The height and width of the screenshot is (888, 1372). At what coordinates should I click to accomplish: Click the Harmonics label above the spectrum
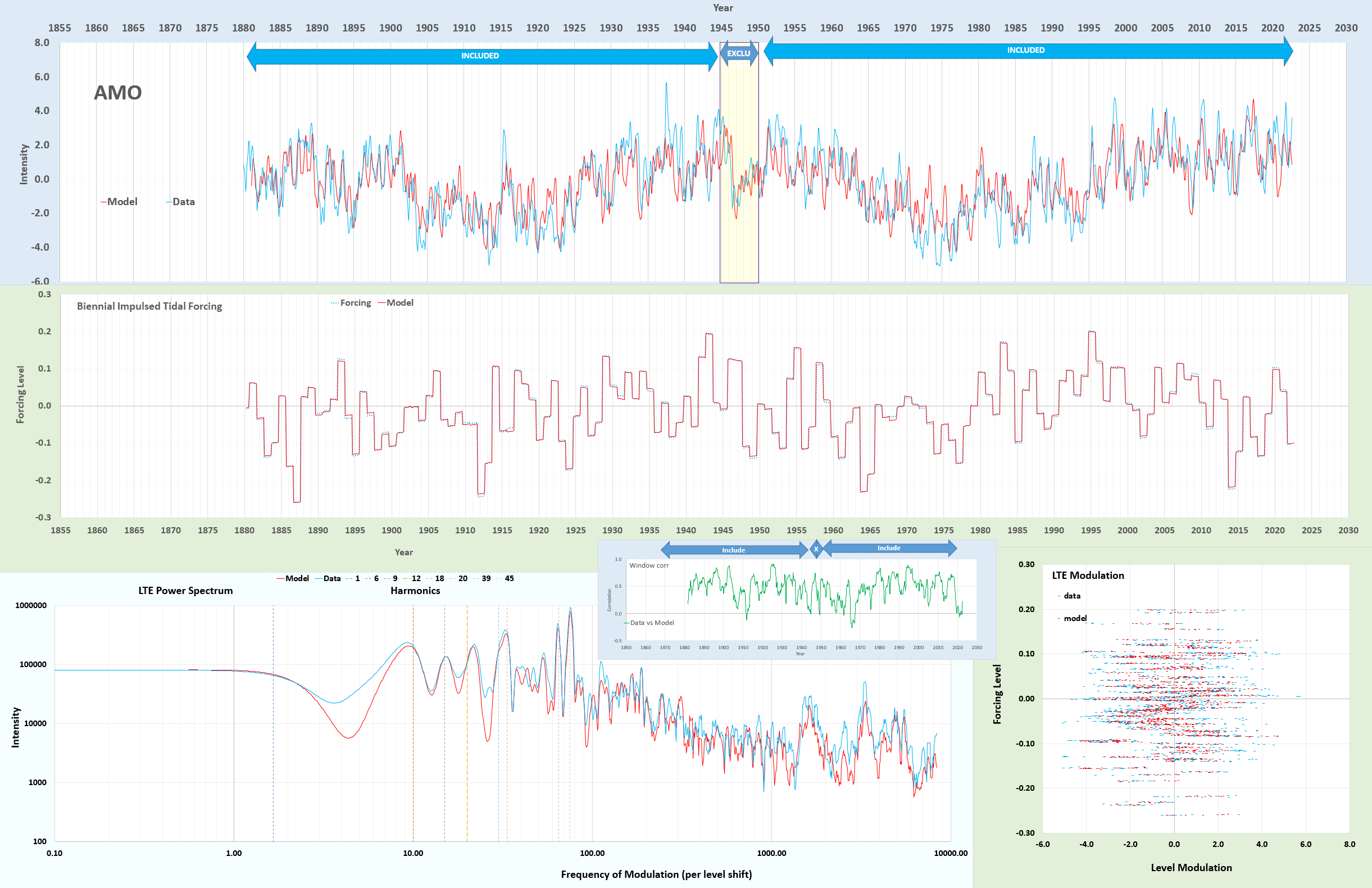[x=415, y=591]
